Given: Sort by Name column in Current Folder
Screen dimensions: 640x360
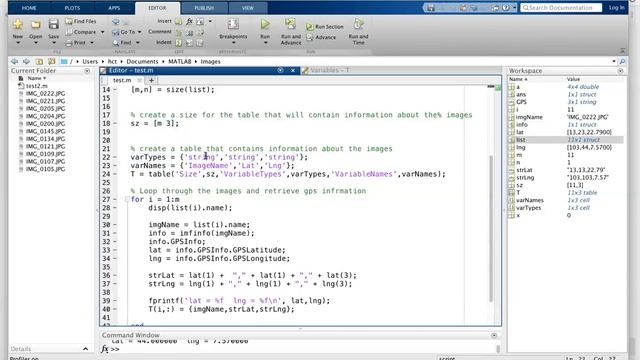Looking at the screenshot, I should click(x=37, y=78).
